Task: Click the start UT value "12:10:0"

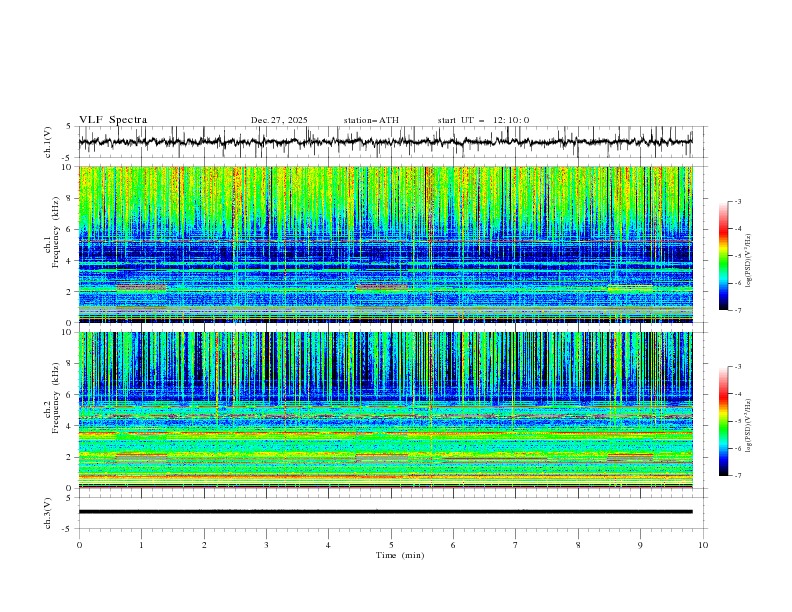Action: (x=510, y=120)
